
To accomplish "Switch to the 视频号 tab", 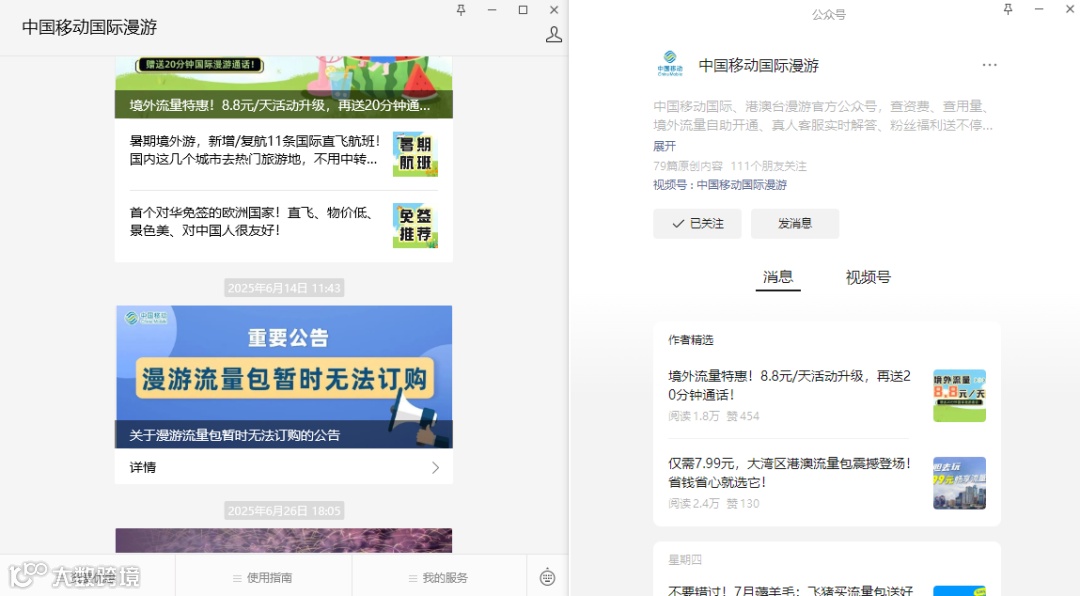I will coord(868,277).
